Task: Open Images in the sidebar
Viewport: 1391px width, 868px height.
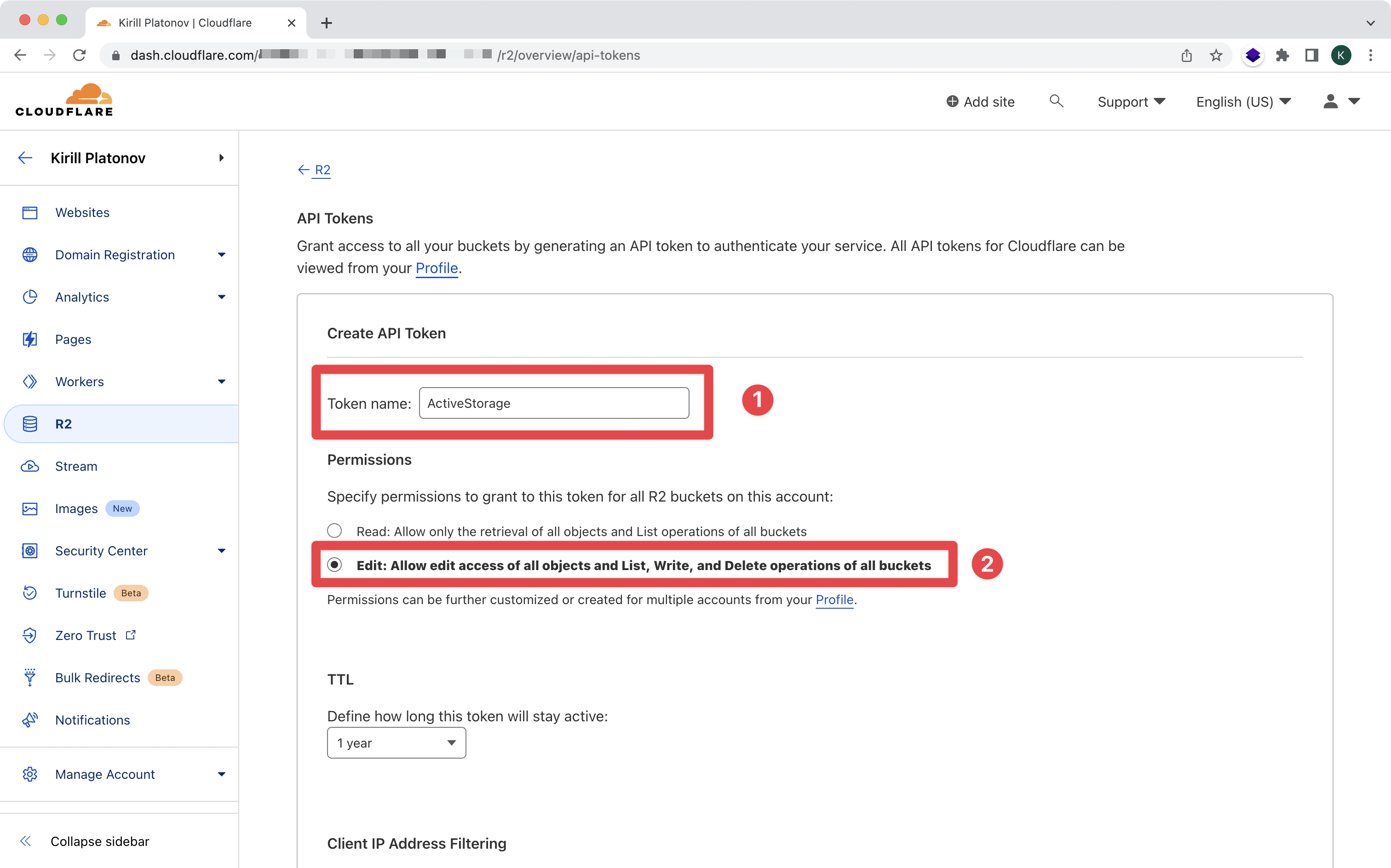Action: click(x=76, y=508)
